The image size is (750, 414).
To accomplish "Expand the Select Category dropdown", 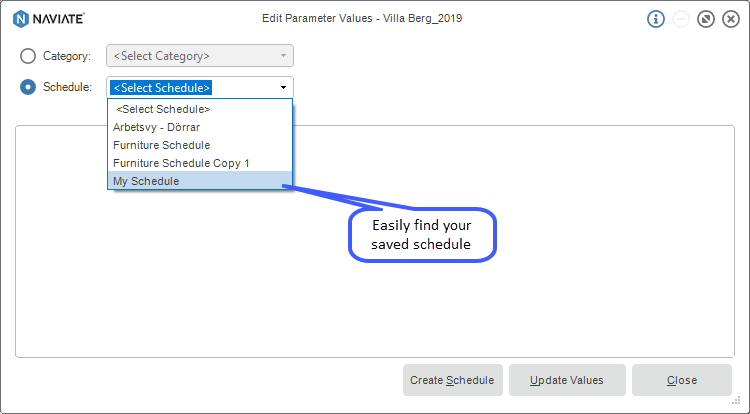I will click(x=200, y=56).
